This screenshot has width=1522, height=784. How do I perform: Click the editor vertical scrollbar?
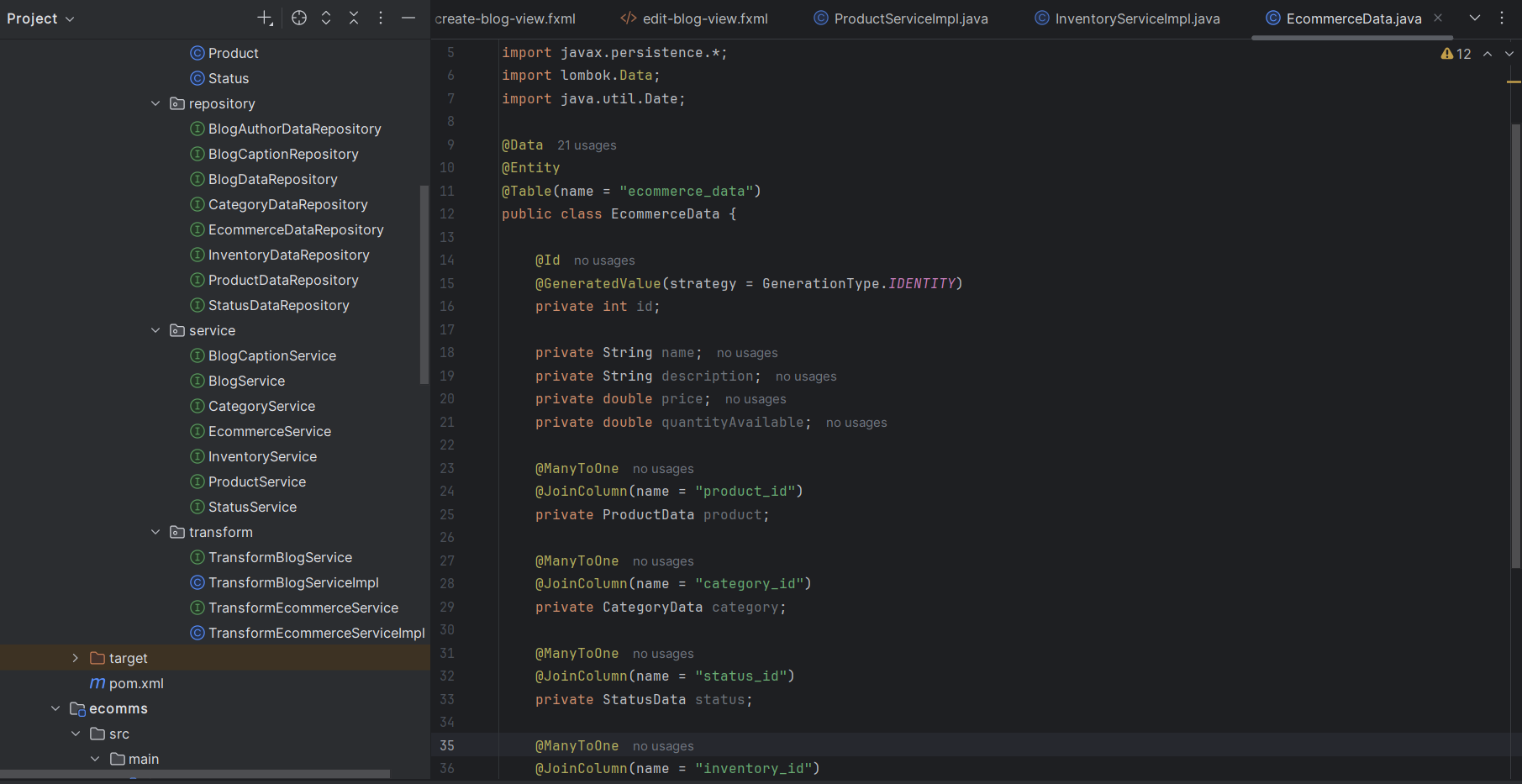pos(1515,336)
